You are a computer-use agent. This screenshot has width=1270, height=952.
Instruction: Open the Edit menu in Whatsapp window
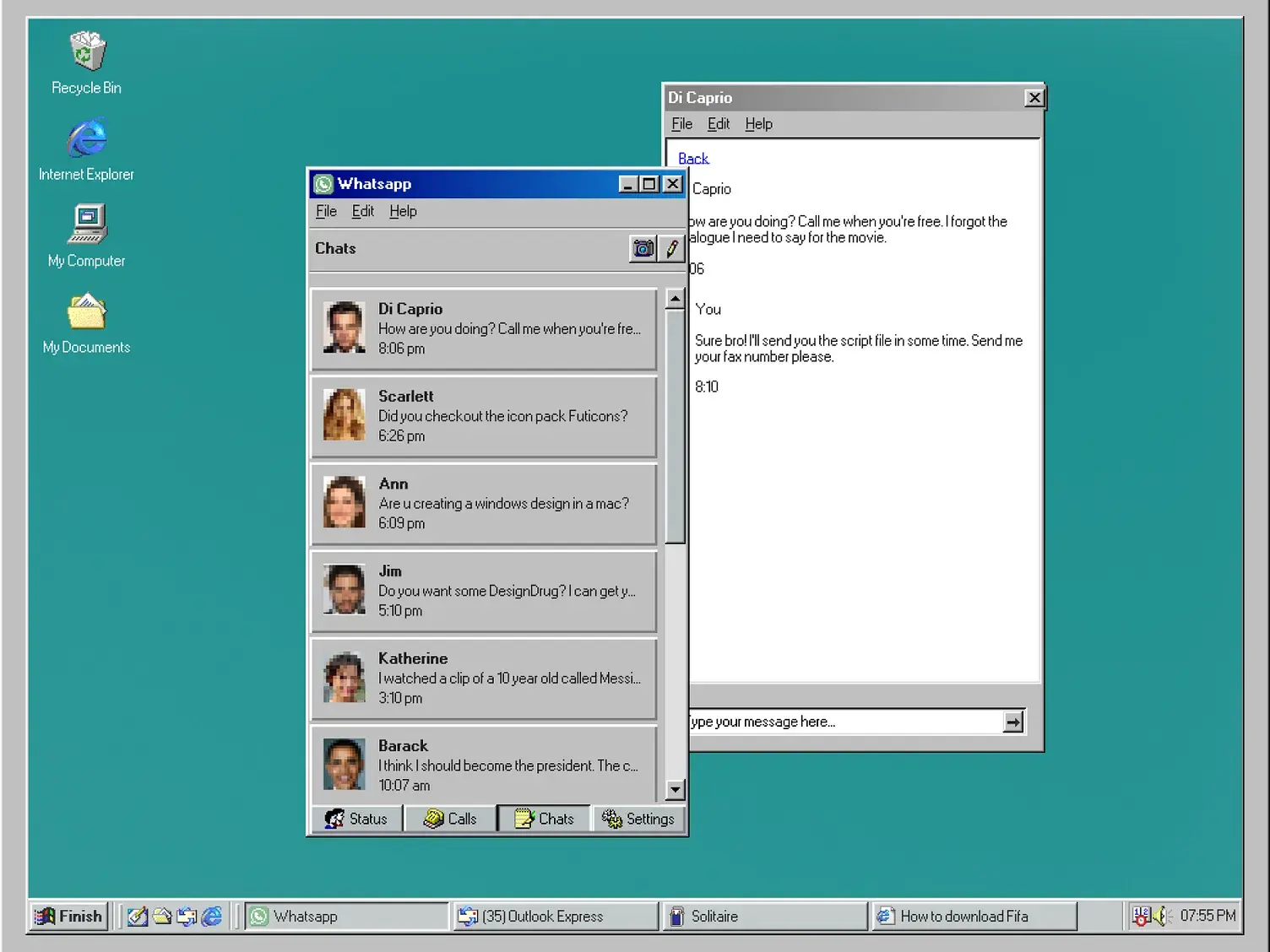click(x=362, y=211)
